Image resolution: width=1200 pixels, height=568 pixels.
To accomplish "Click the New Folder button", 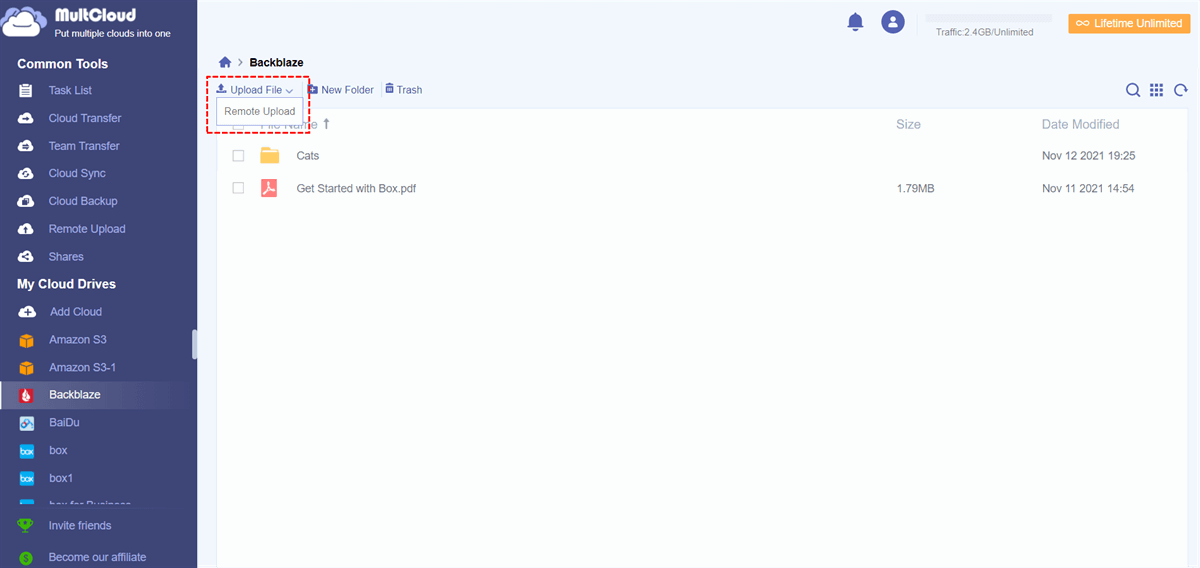I will [x=340, y=90].
